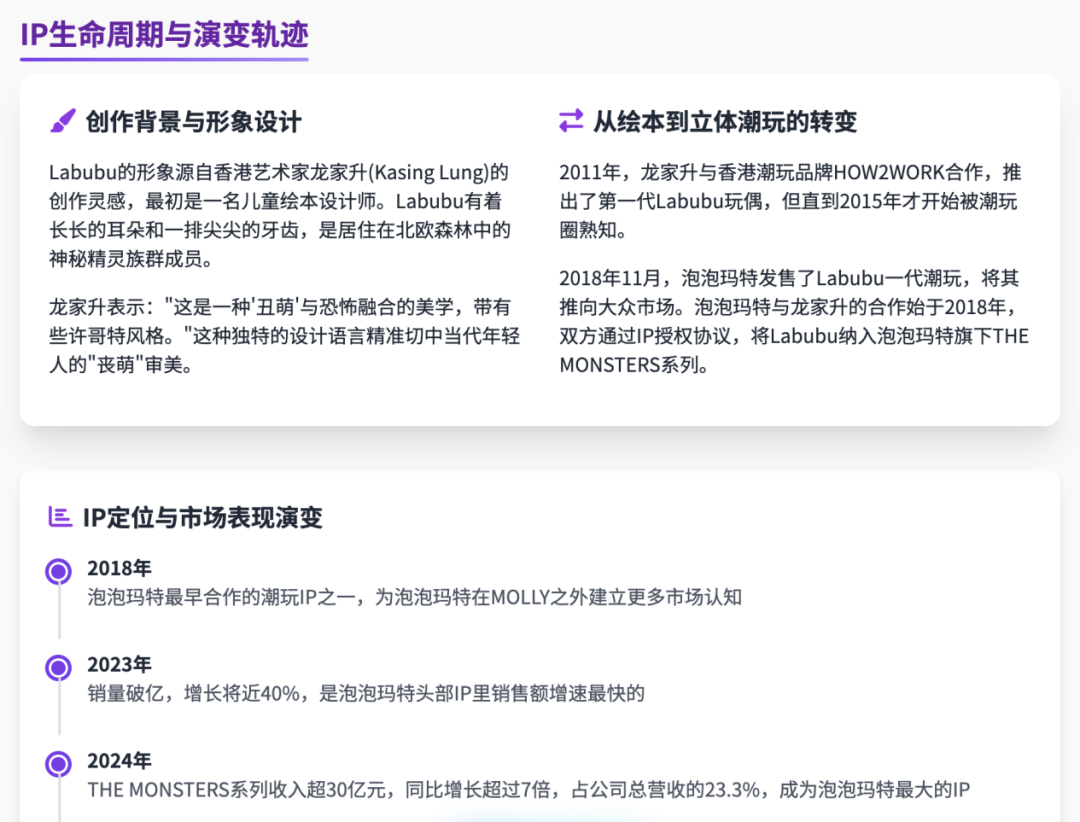Screen dimensions: 1080x822
Task: Click the bold 2024年 timeline year label
Action: (x=119, y=761)
